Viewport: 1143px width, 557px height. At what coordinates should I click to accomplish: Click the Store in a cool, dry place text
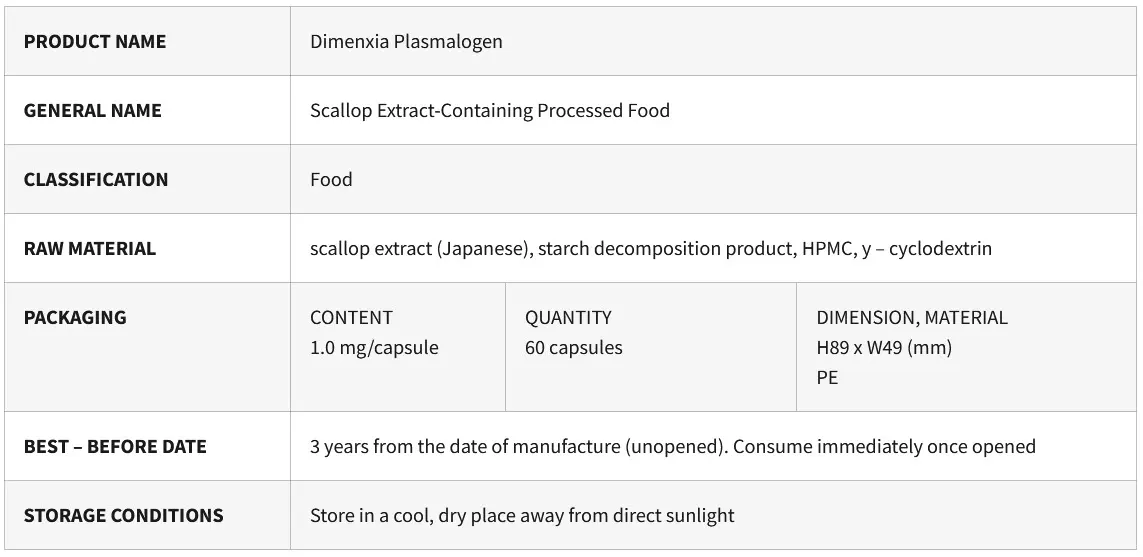coord(521,515)
